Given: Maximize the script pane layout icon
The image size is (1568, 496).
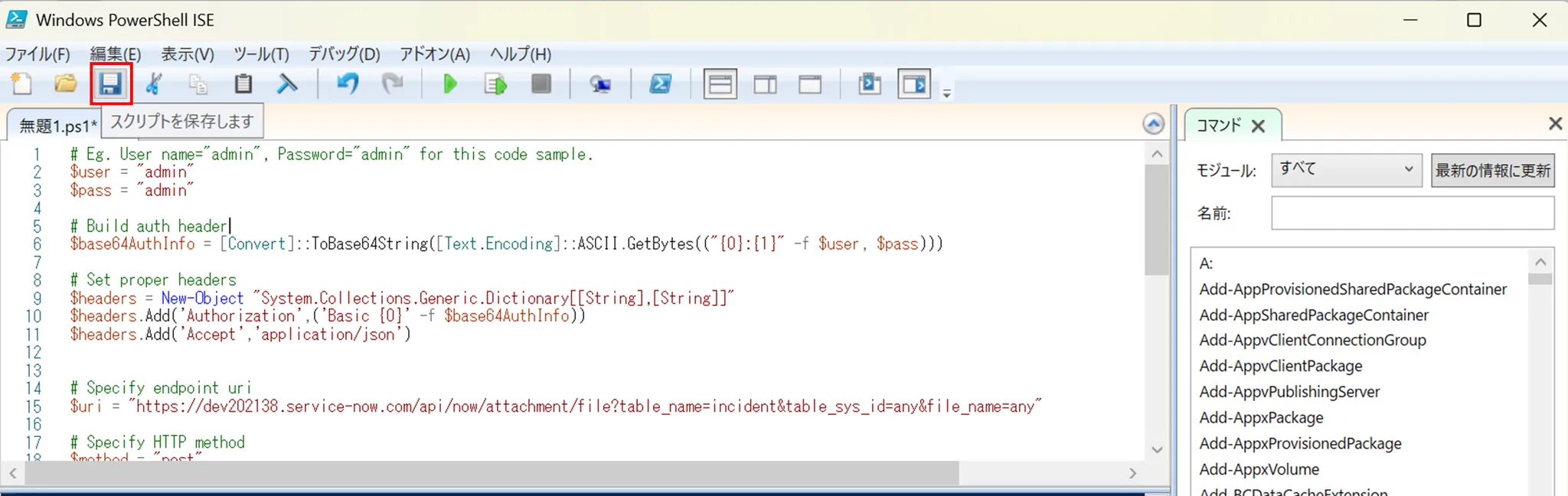Looking at the screenshot, I should pos(810,84).
